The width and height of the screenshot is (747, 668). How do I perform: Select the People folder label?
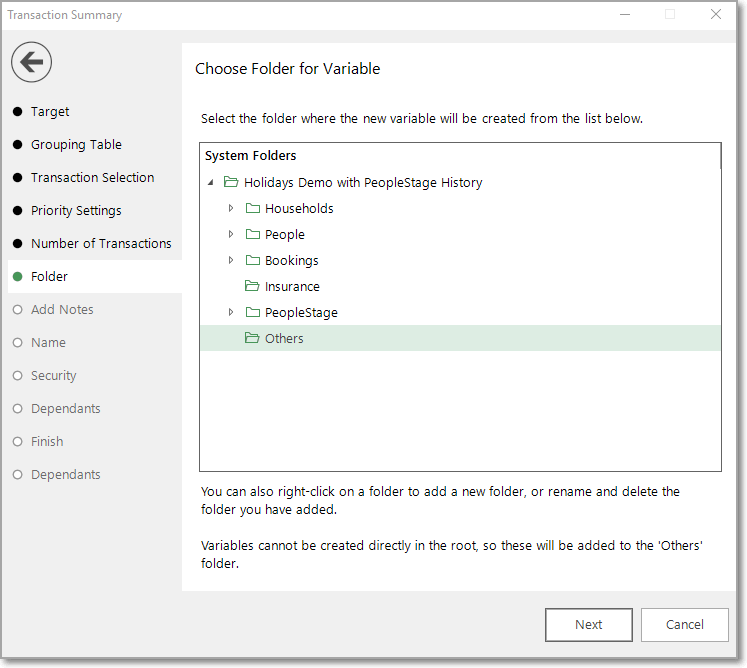click(x=285, y=234)
